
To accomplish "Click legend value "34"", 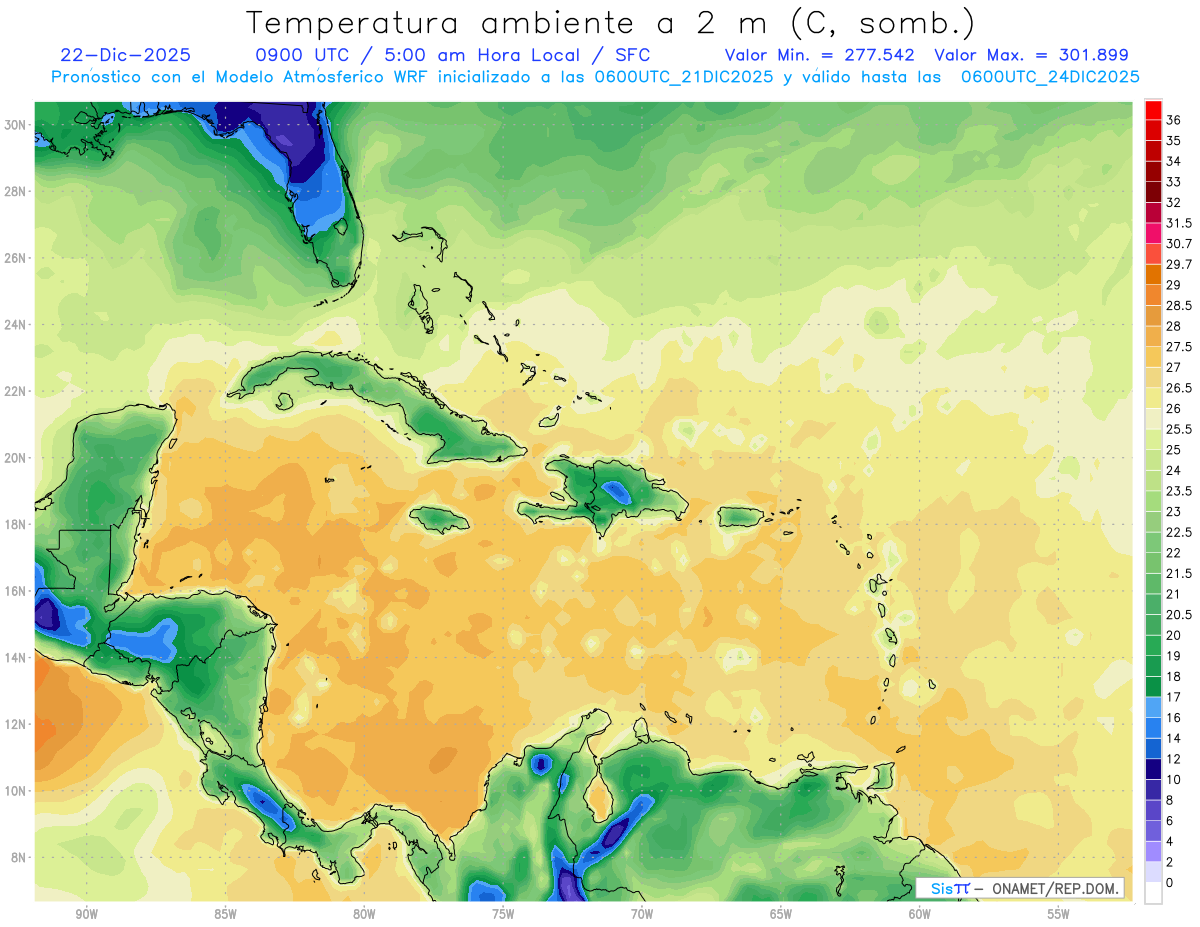I will click(x=1174, y=161).
